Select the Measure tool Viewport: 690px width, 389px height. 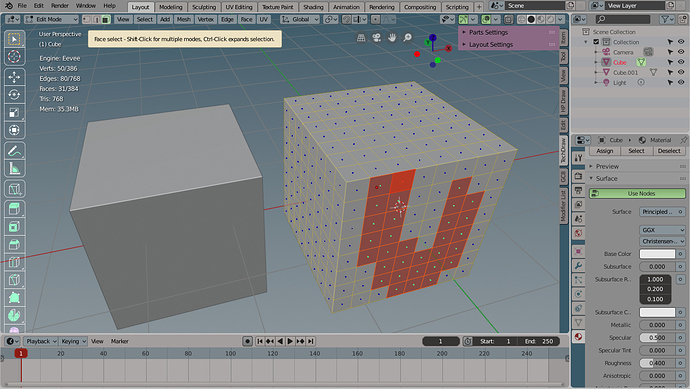coord(14,169)
